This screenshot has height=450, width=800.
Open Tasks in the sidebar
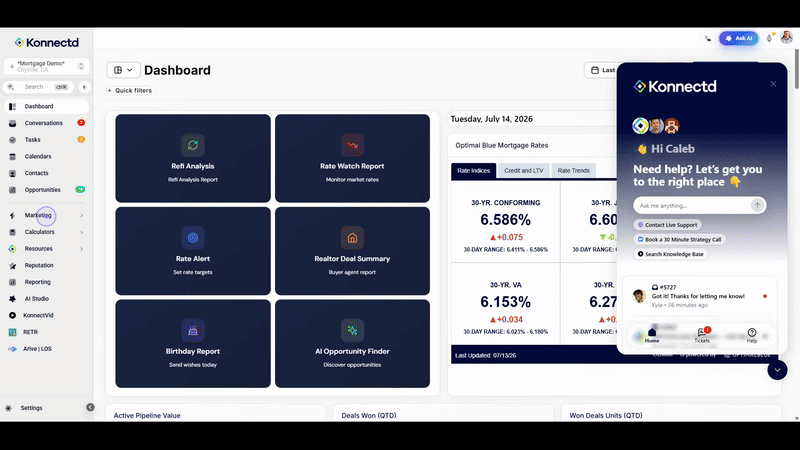pyautogui.click(x=46, y=140)
